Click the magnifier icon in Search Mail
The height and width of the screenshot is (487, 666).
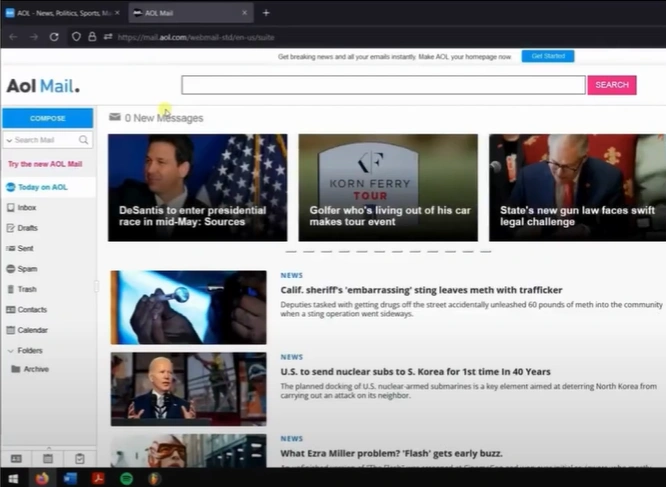pyautogui.click(x=84, y=140)
